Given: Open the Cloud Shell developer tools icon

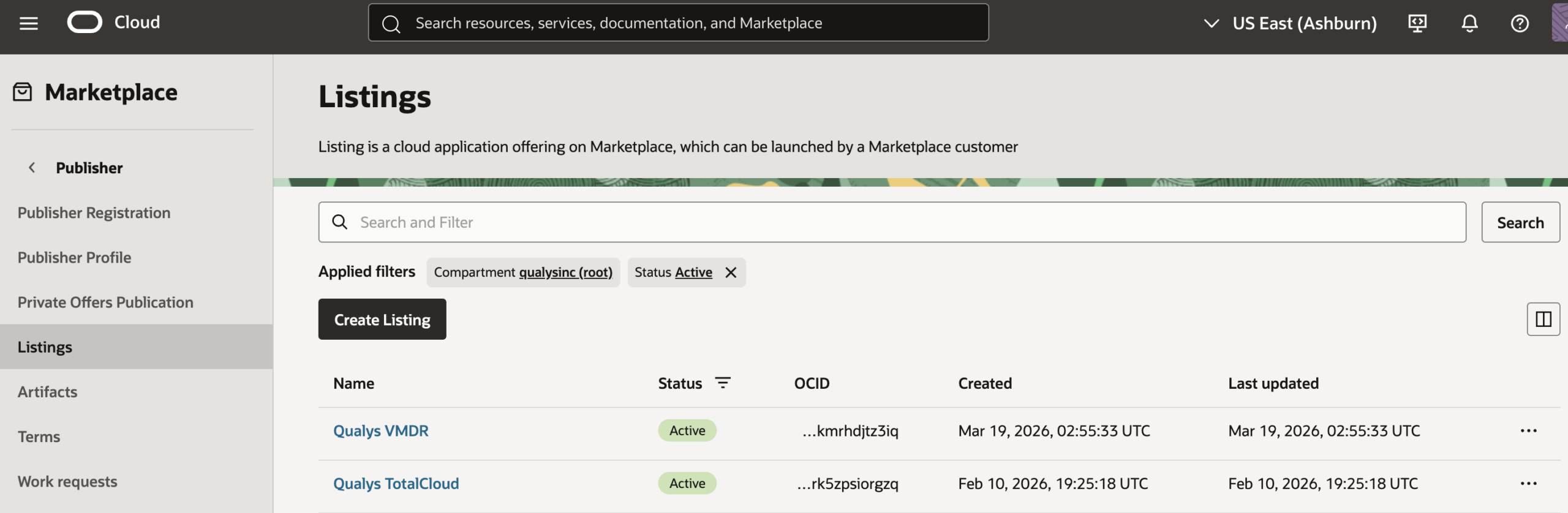Looking at the screenshot, I should point(1417,23).
